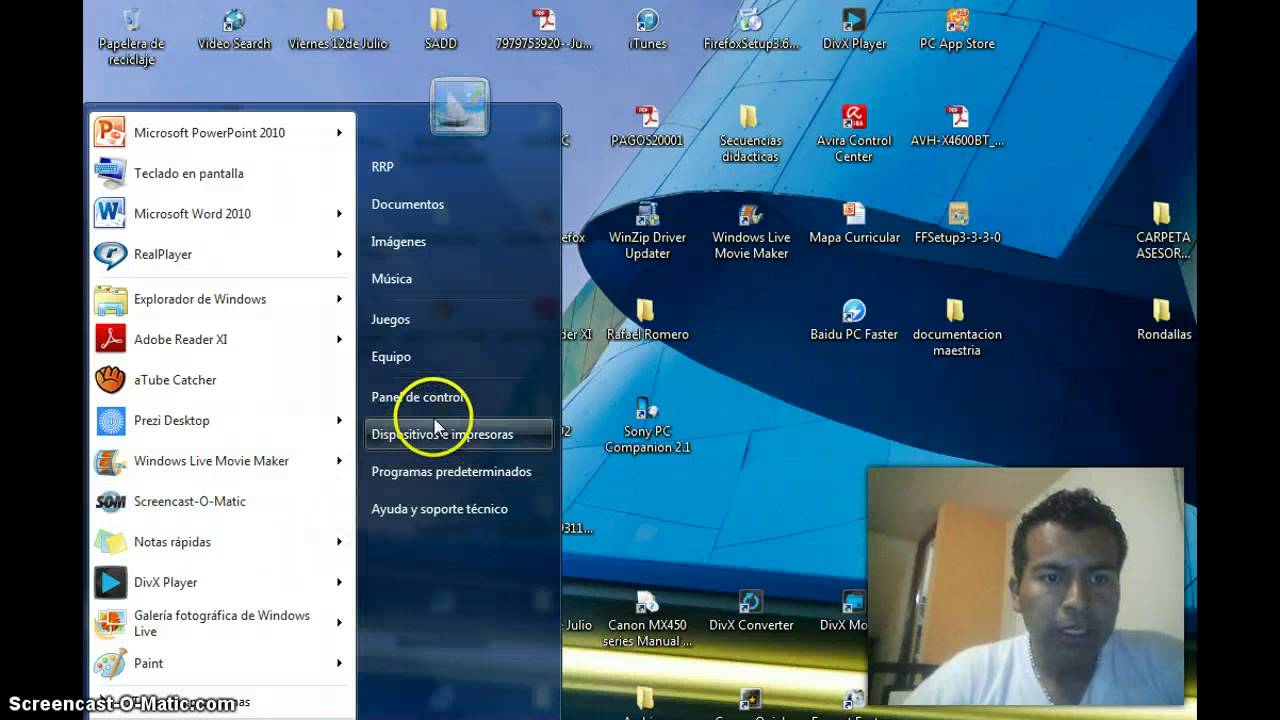The image size is (1280, 720).
Task: Open Papelera de reciclaje desktop icon
Action: tap(131, 36)
